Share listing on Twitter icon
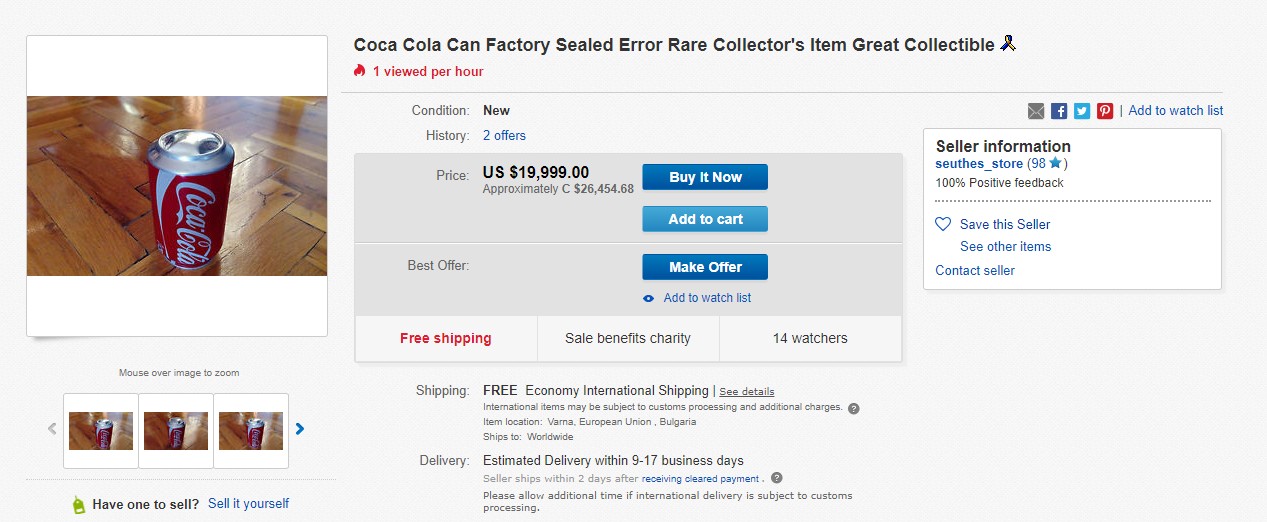1267x522 pixels. (x=1082, y=111)
